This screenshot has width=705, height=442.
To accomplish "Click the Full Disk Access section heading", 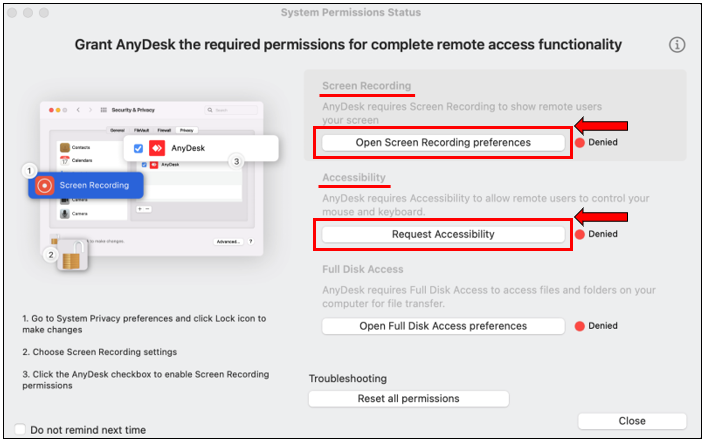I will 362,269.
